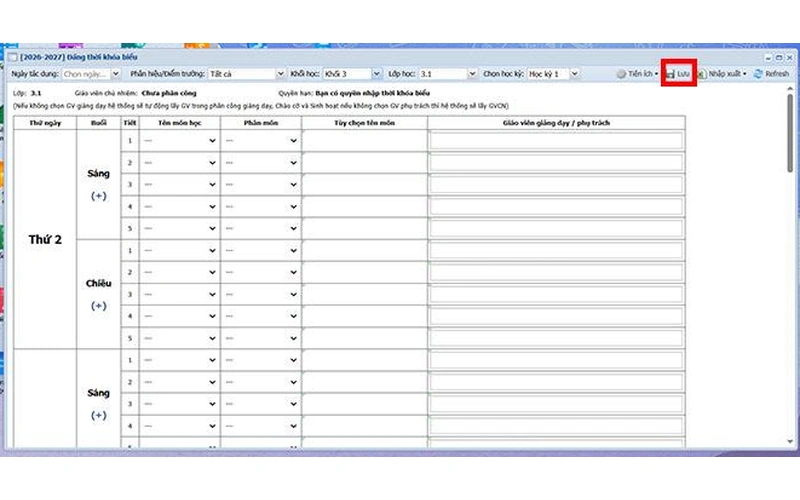Viewport: 800px width, 500px height.
Task: Click the Thứ ngày column header
Action: (45, 123)
